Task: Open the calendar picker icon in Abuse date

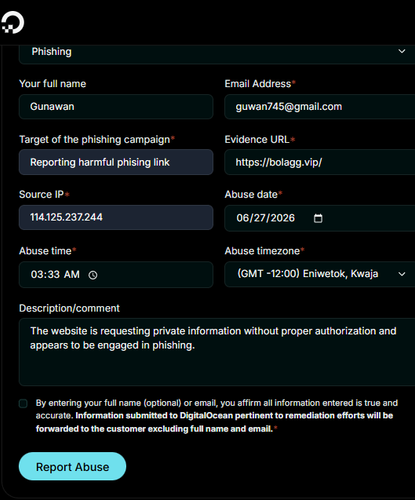Action: [318, 218]
